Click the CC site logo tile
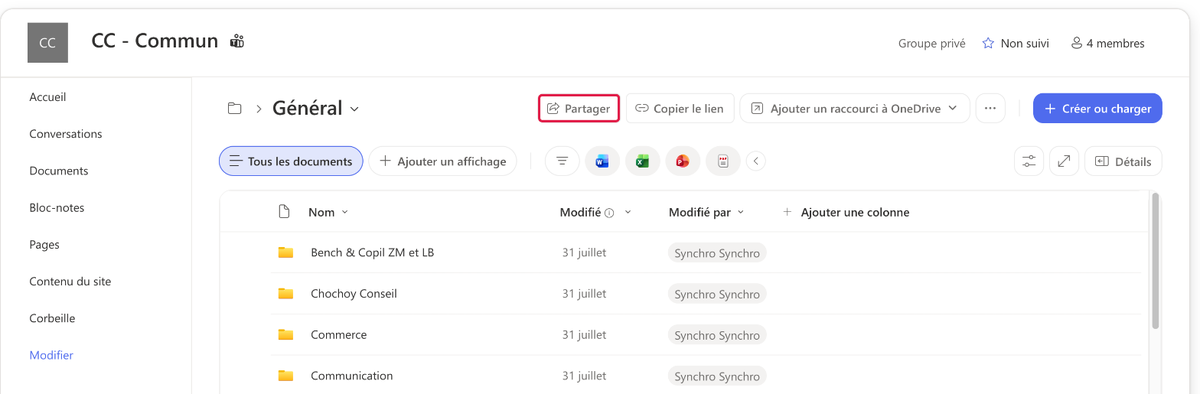Screen dimensions: 1200x394 tap(47, 43)
